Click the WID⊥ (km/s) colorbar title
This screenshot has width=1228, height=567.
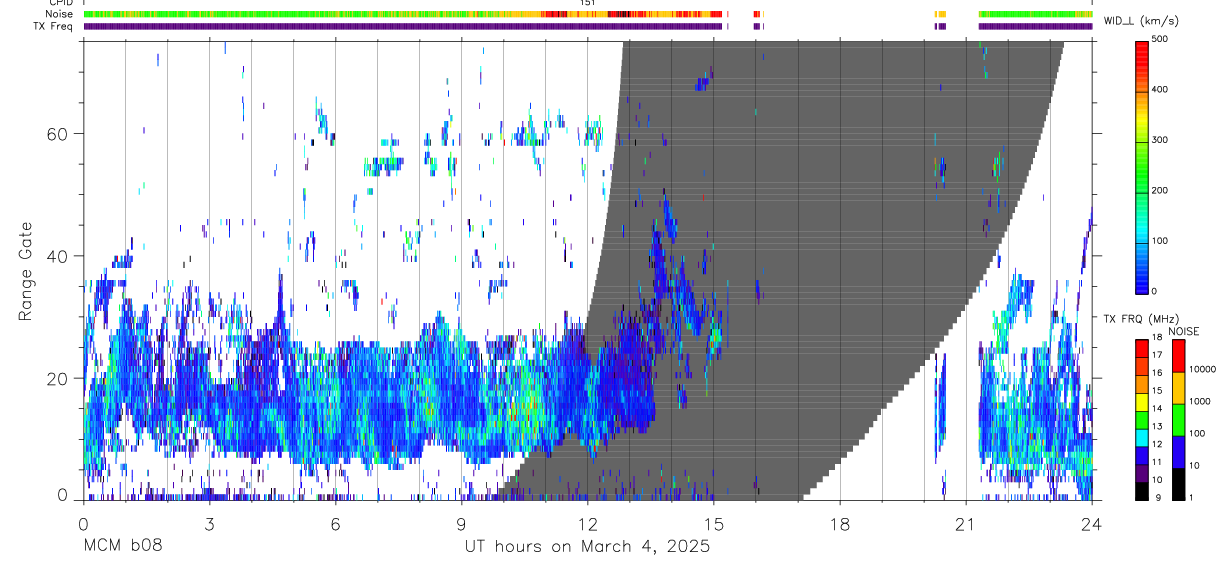1141,20
